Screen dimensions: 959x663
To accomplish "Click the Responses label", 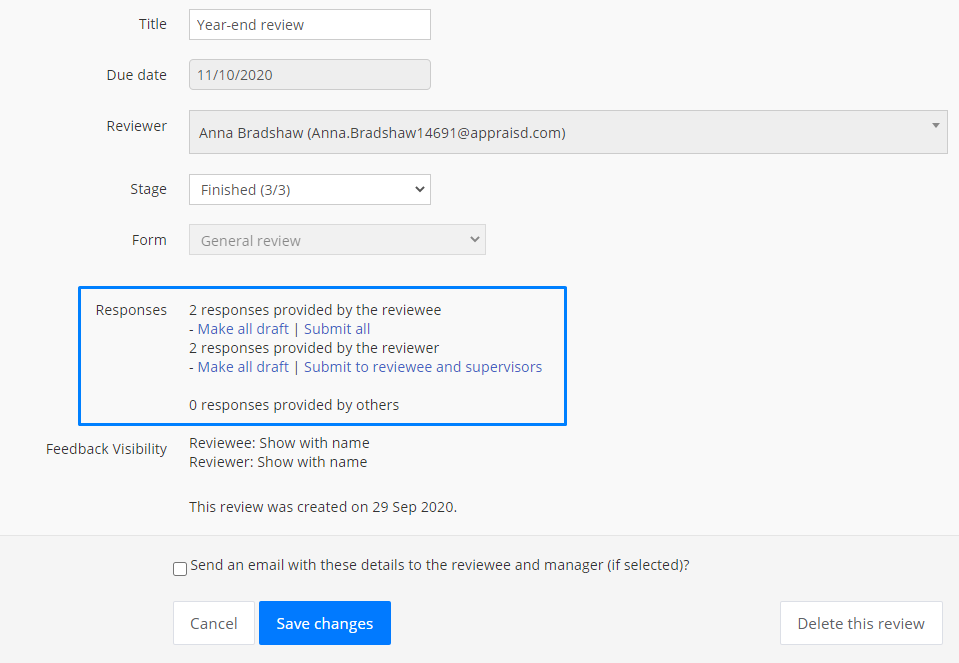I will [x=131, y=310].
